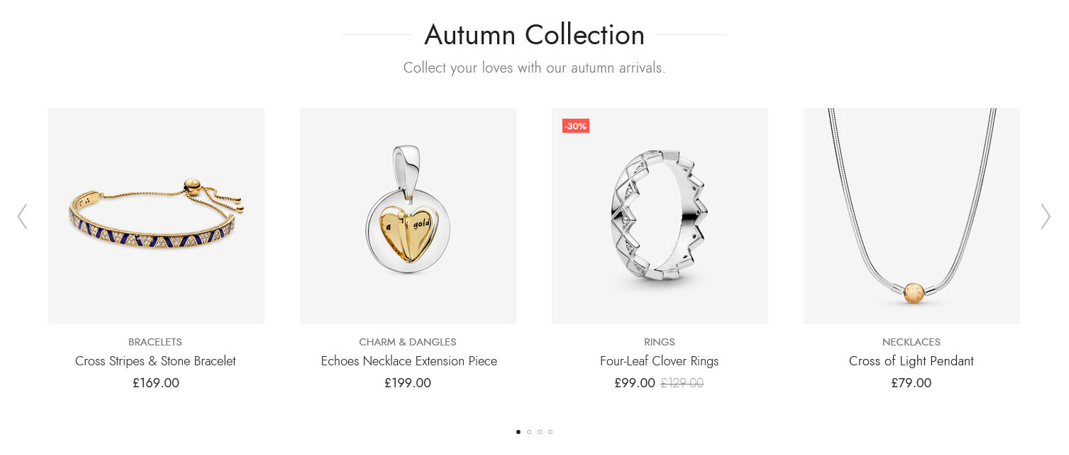Open the Charm & Dangles category link
Viewport: 1069px width, 455px height.
408,342
